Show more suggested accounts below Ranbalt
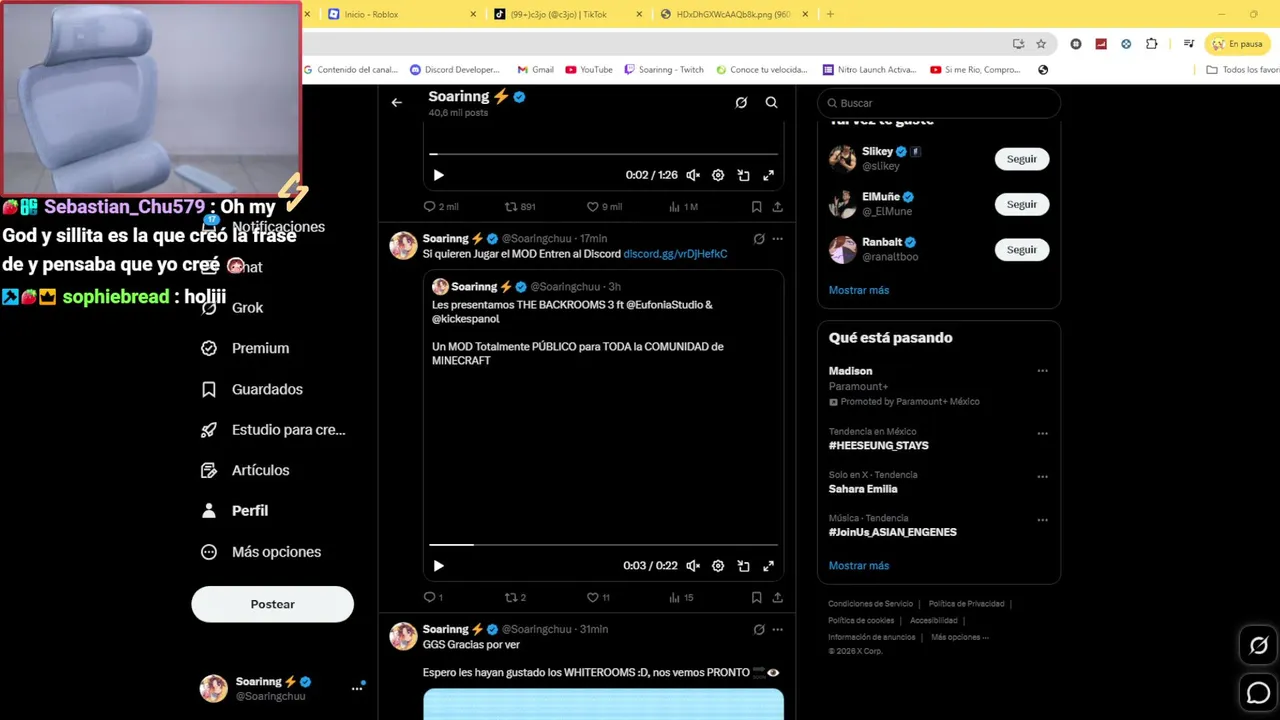Viewport: 1280px width, 720px height. 859,290
